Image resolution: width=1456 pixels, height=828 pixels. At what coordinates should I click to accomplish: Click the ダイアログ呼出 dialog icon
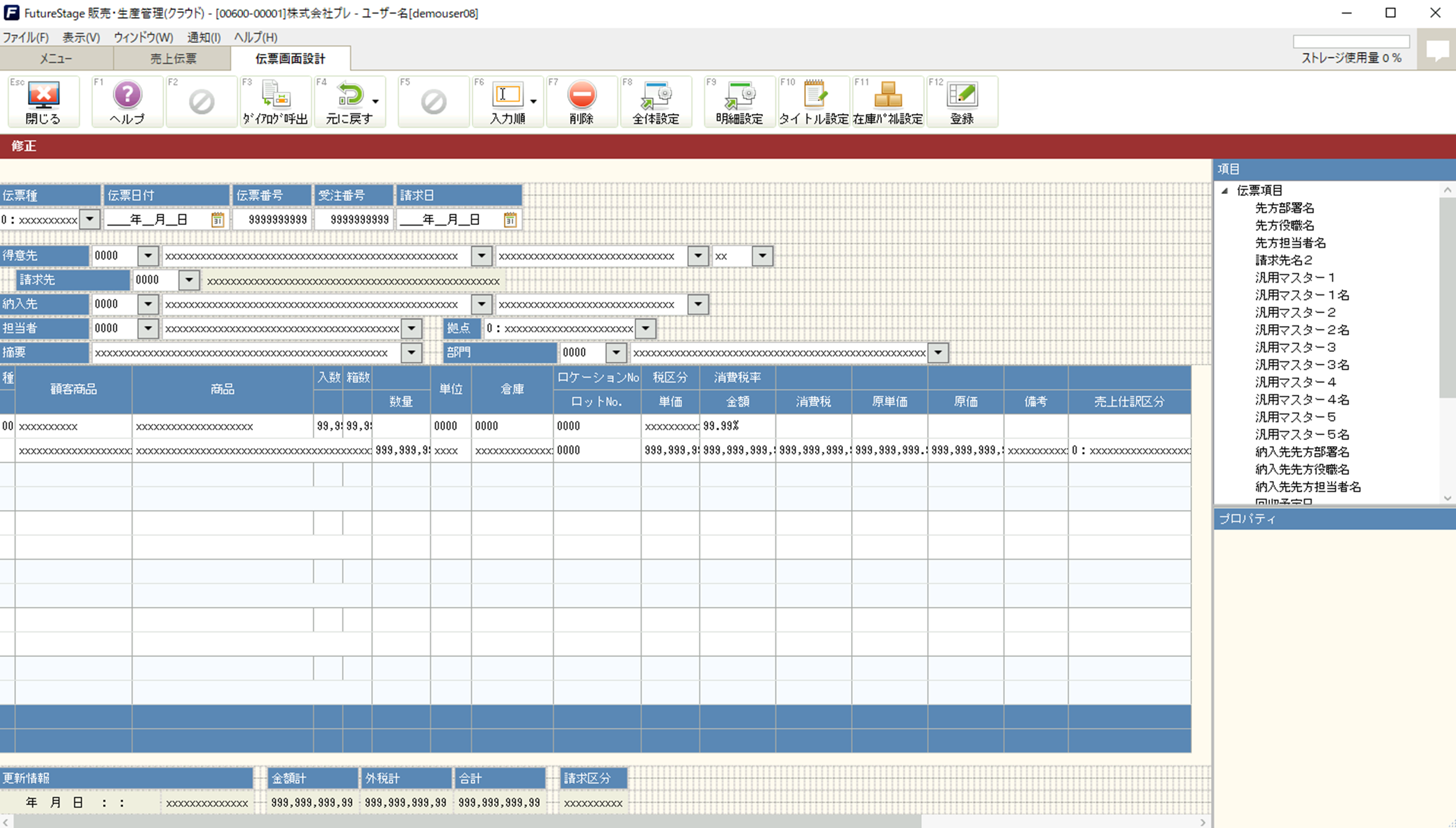coord(275,101)
